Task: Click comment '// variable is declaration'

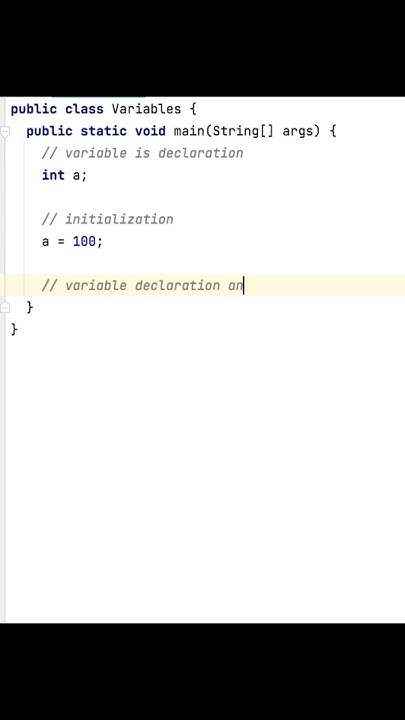Action: coord(142,153)
